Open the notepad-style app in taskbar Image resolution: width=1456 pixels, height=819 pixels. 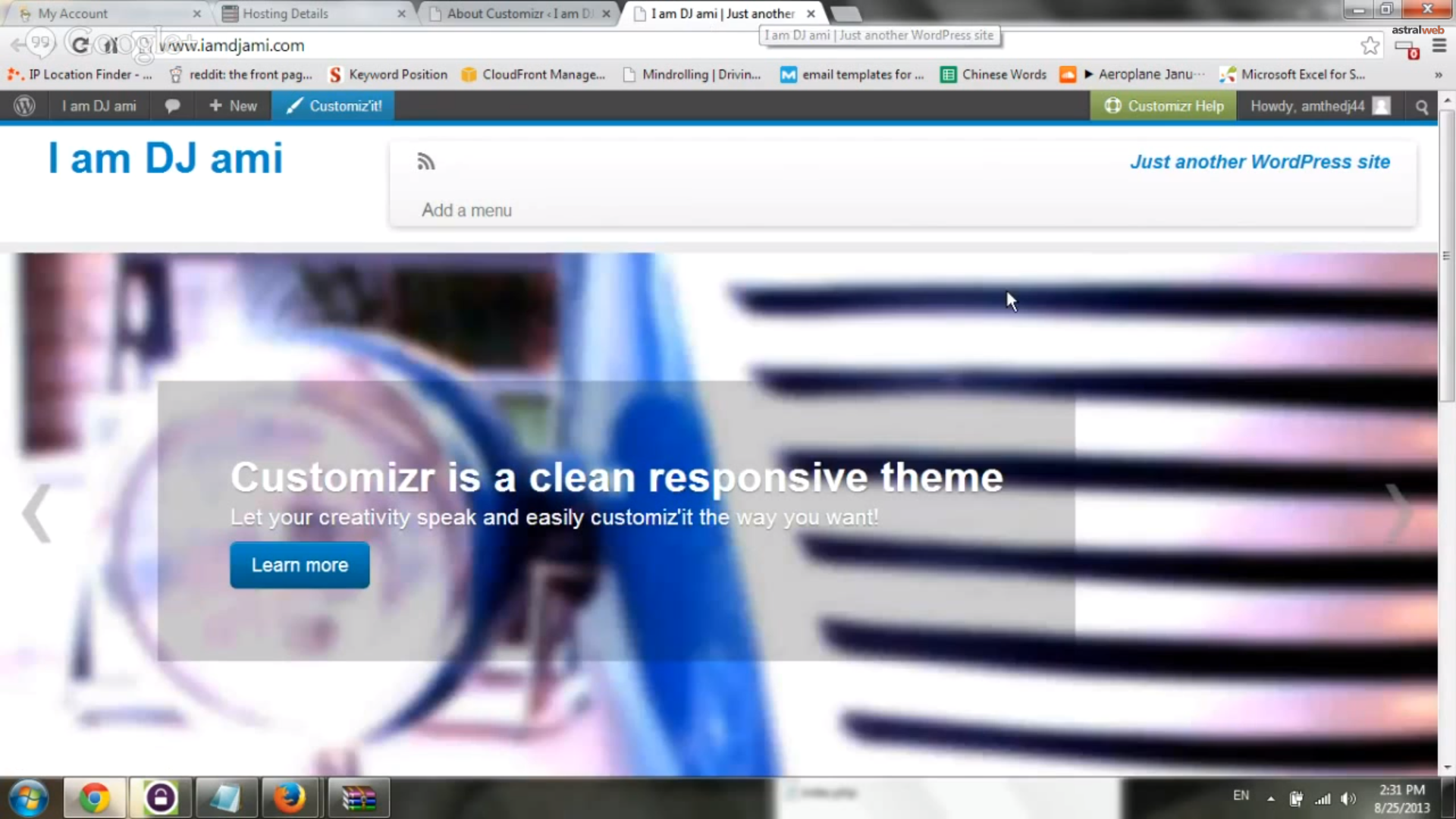coord(225,798)
